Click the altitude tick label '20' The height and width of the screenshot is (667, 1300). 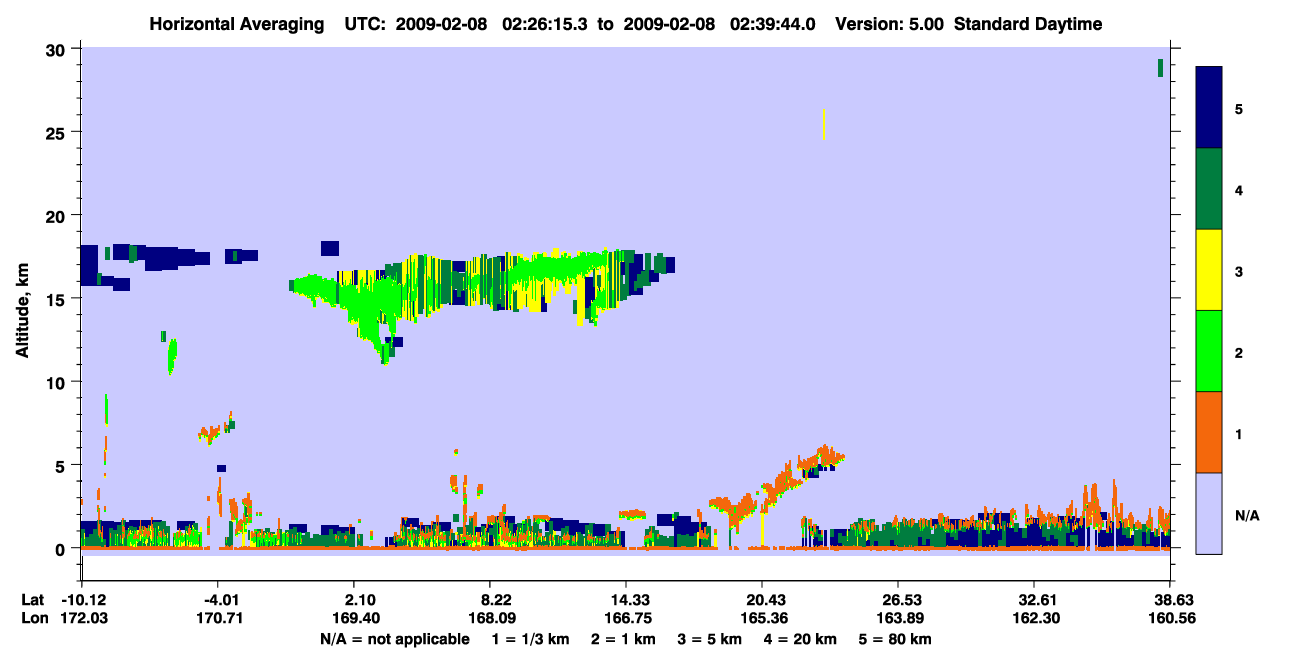click(56, 216)
